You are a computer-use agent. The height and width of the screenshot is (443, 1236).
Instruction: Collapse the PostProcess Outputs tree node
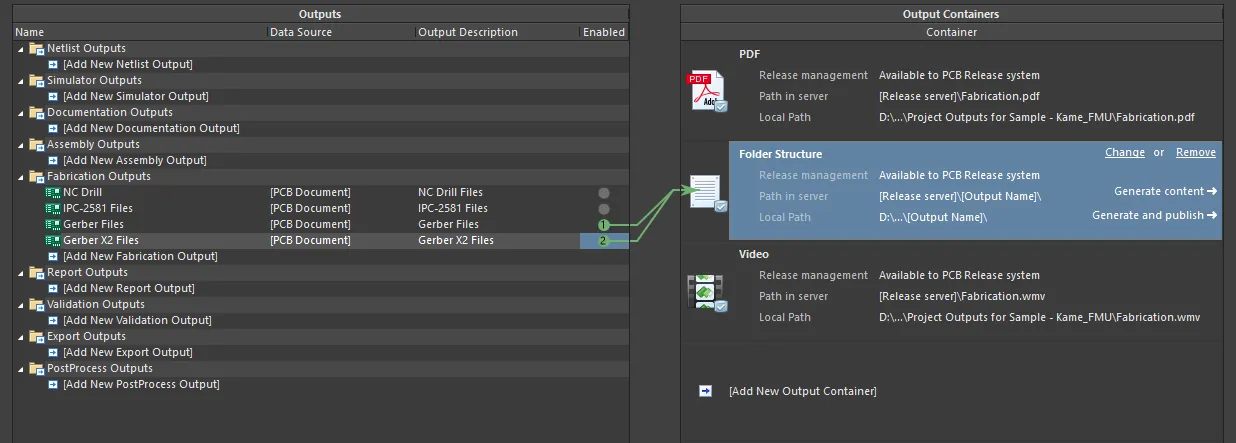point(22,369)
